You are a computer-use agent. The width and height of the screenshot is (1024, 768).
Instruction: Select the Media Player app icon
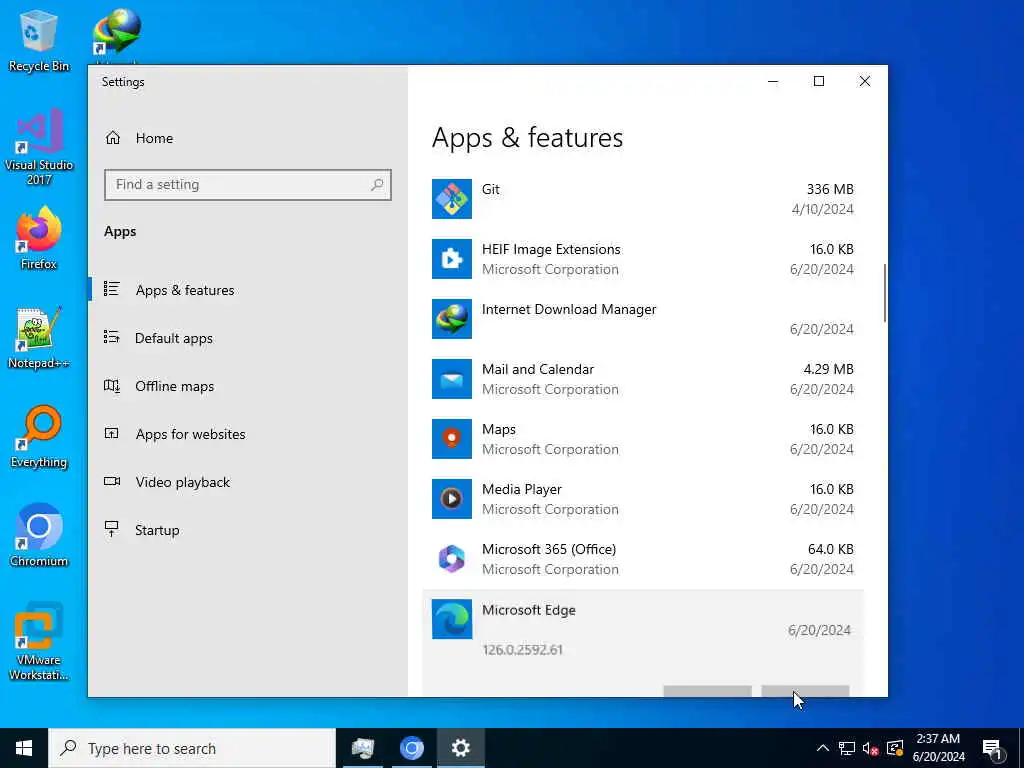(451, 499)
